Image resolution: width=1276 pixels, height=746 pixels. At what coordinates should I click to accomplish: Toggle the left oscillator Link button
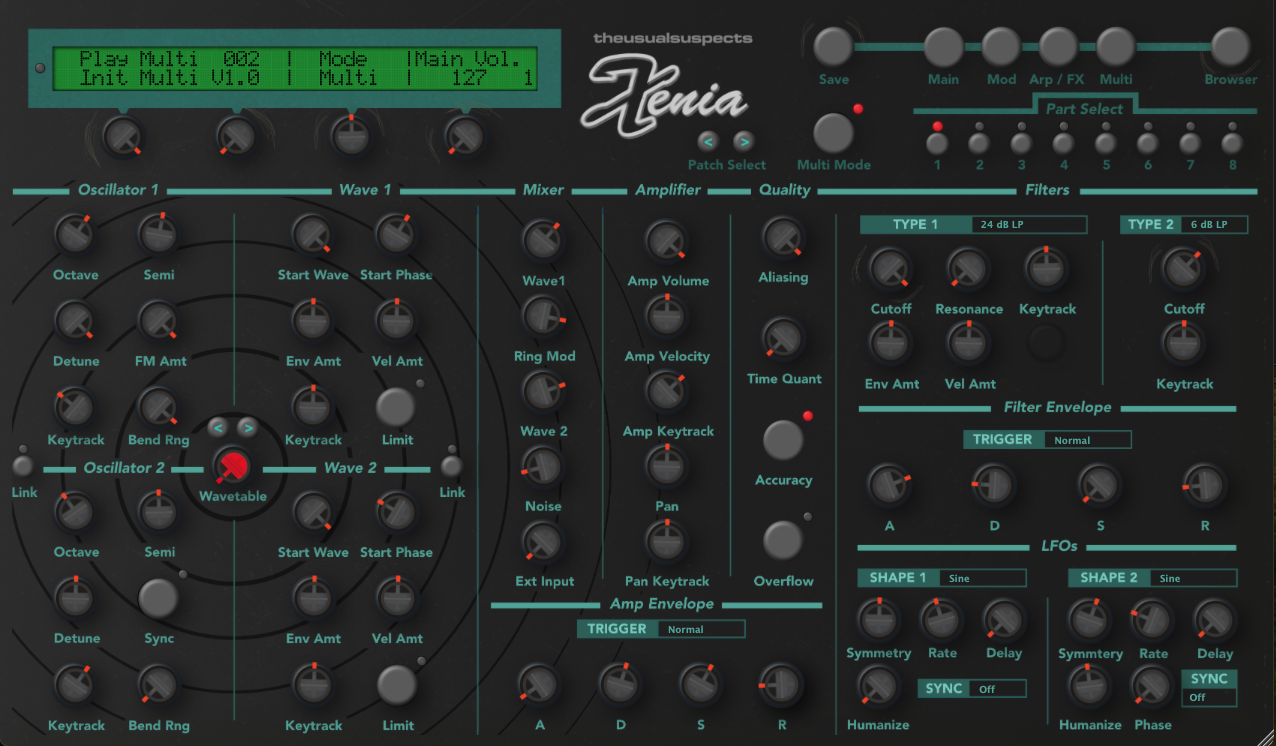point(23,466)
